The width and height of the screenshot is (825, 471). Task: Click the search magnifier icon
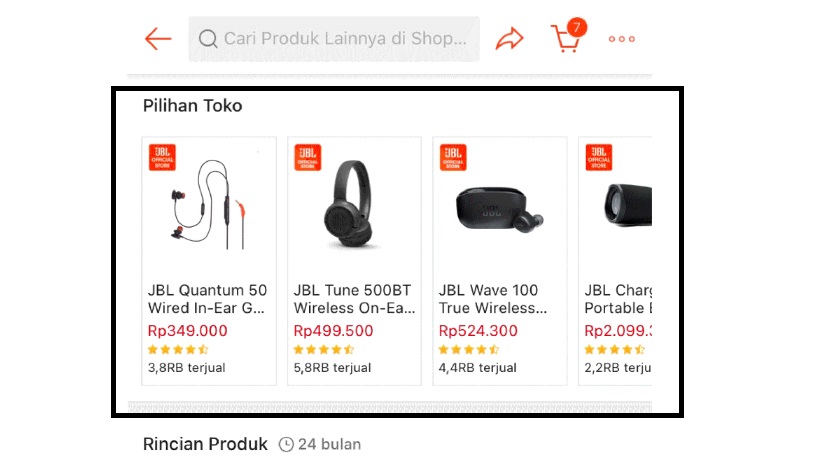208,39
